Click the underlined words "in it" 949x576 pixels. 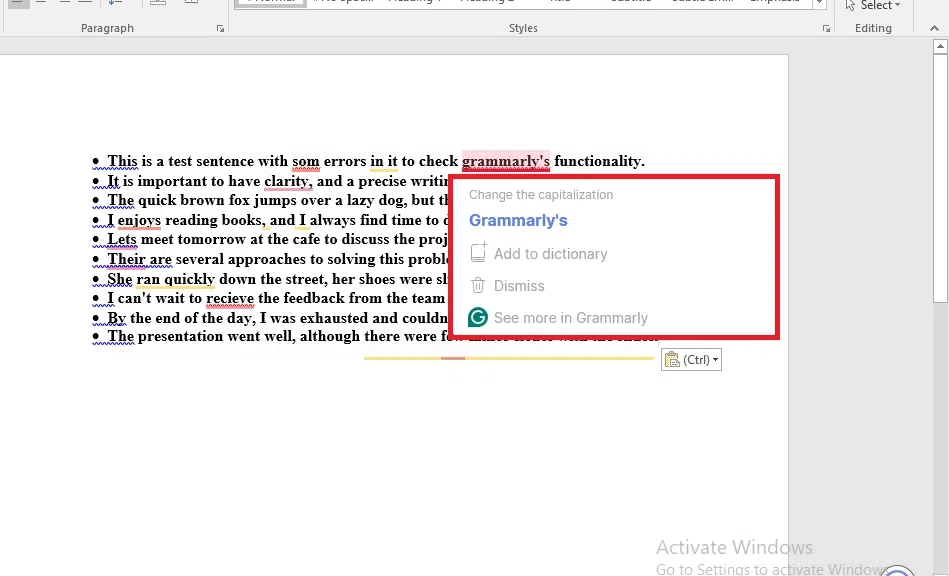(x=384, y=162)
